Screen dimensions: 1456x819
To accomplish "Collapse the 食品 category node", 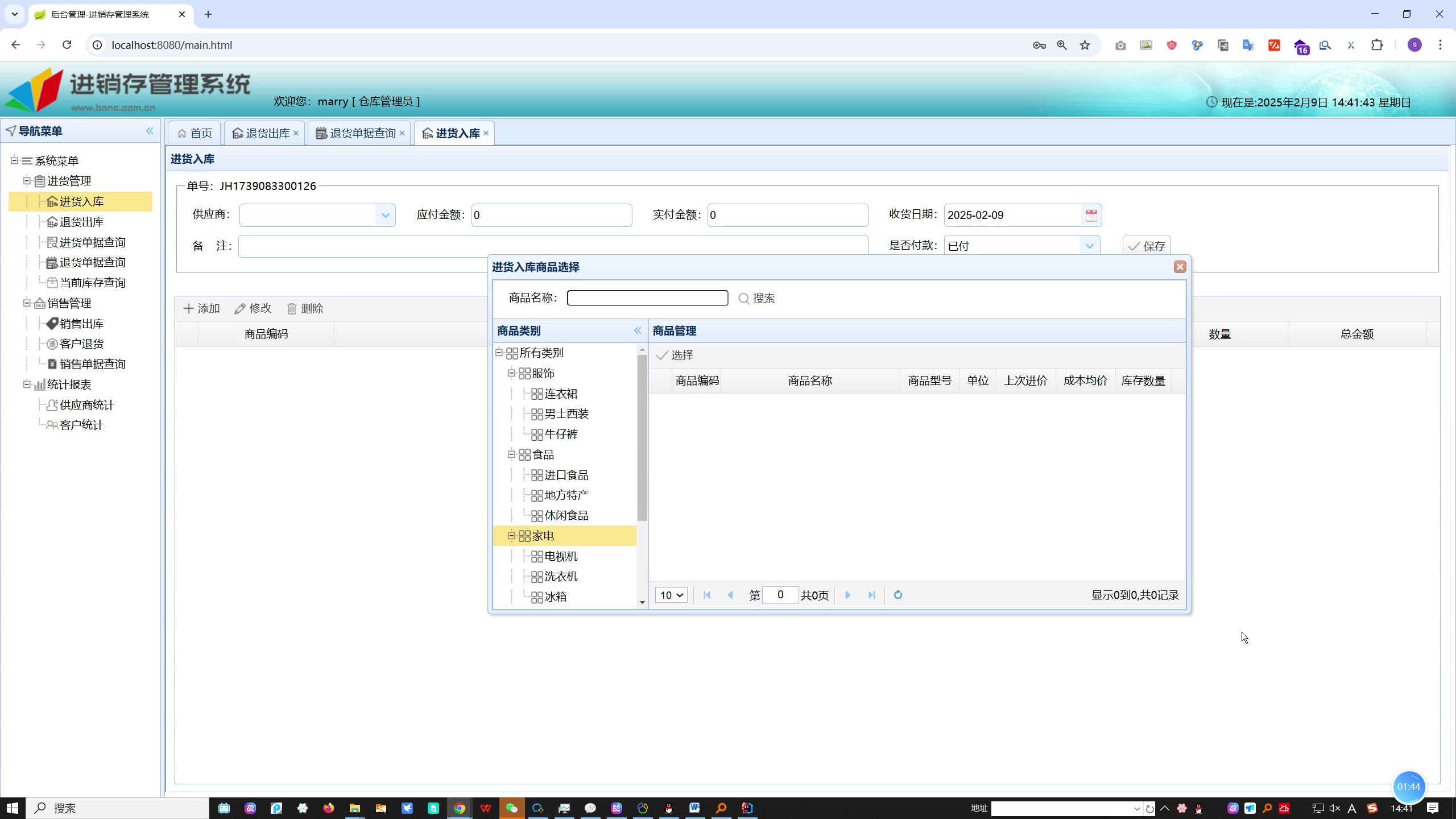I will pyautogui.click(x=511, y=454).
